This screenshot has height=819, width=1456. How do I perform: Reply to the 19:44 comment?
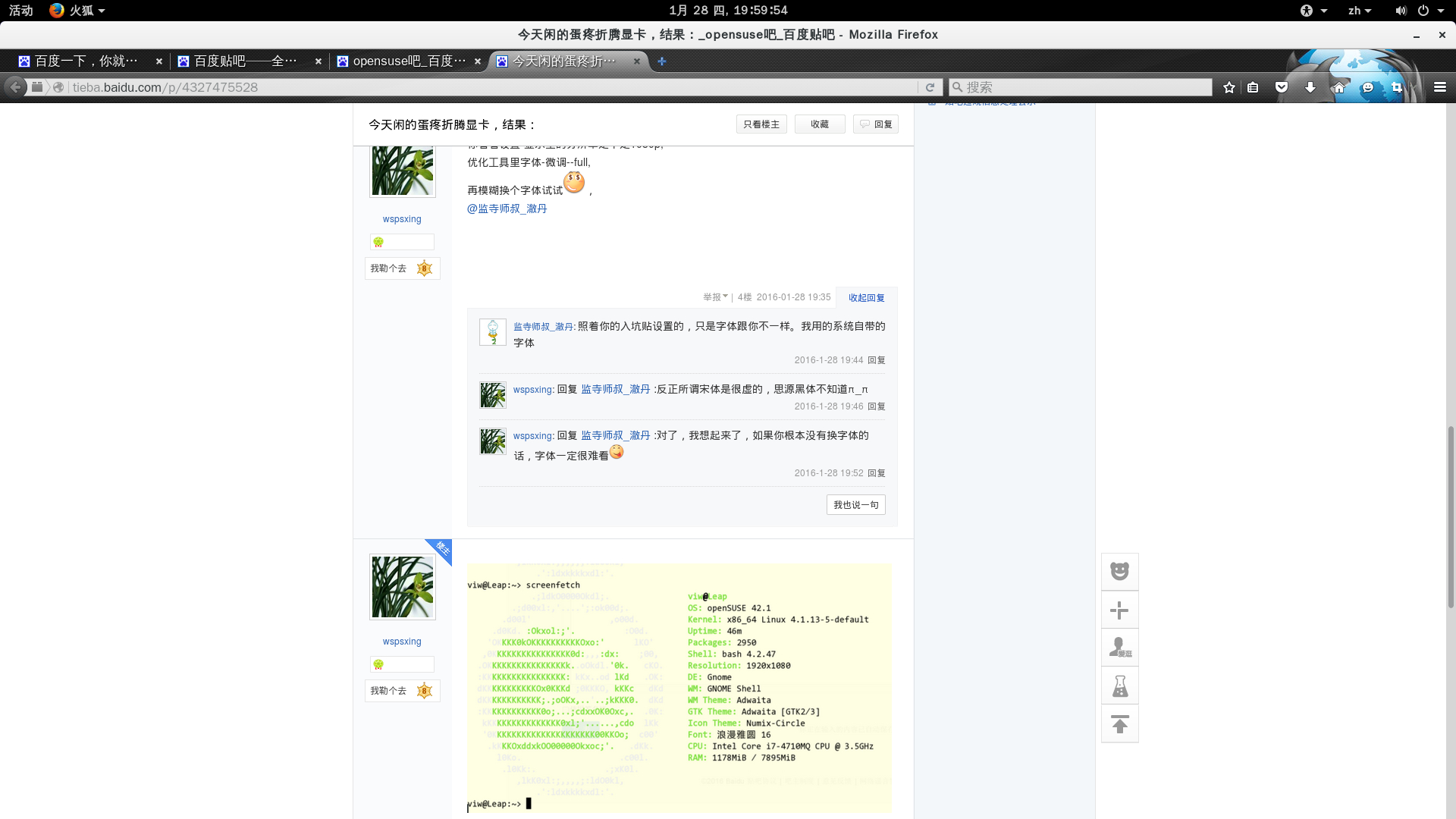point(877,360)
